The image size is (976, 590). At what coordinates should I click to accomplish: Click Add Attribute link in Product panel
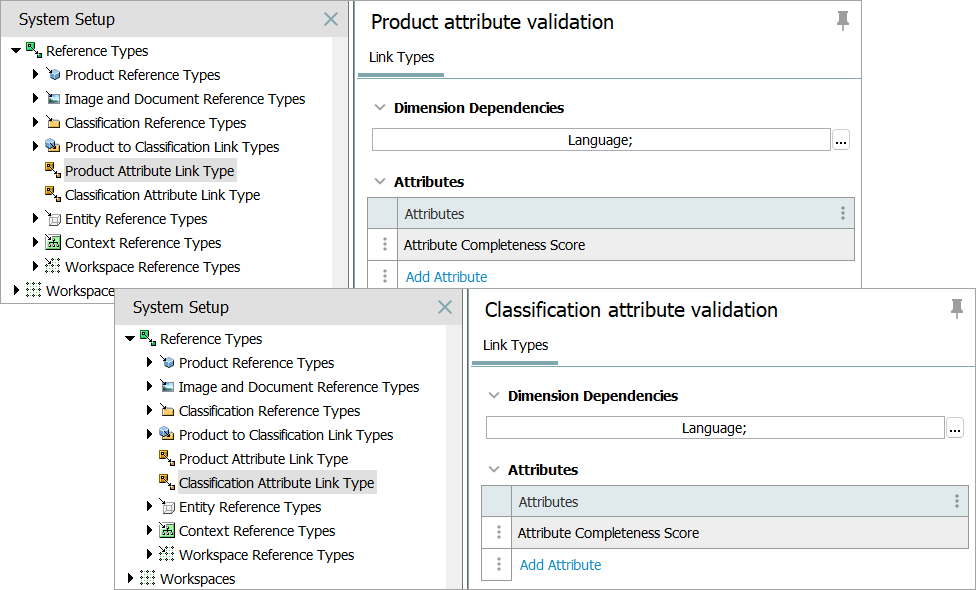[446, 277]
